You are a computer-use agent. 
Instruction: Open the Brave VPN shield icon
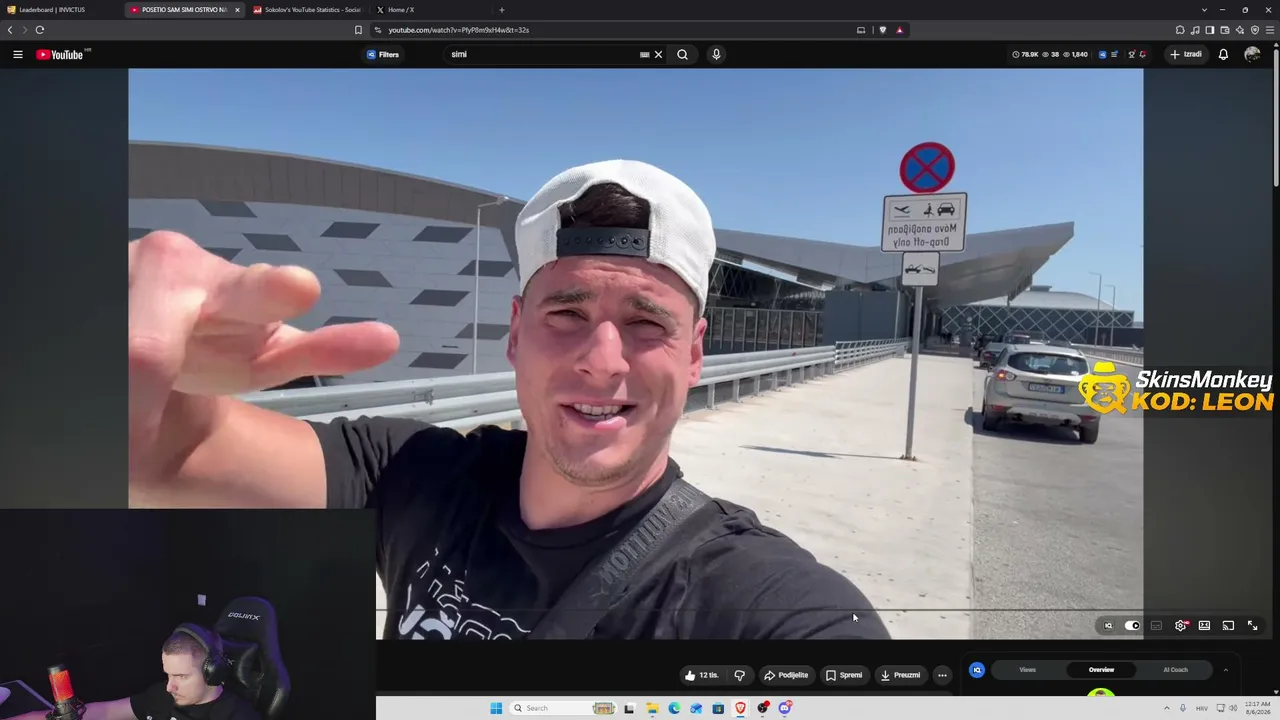pyautogui.click(x=1255, y=30)
